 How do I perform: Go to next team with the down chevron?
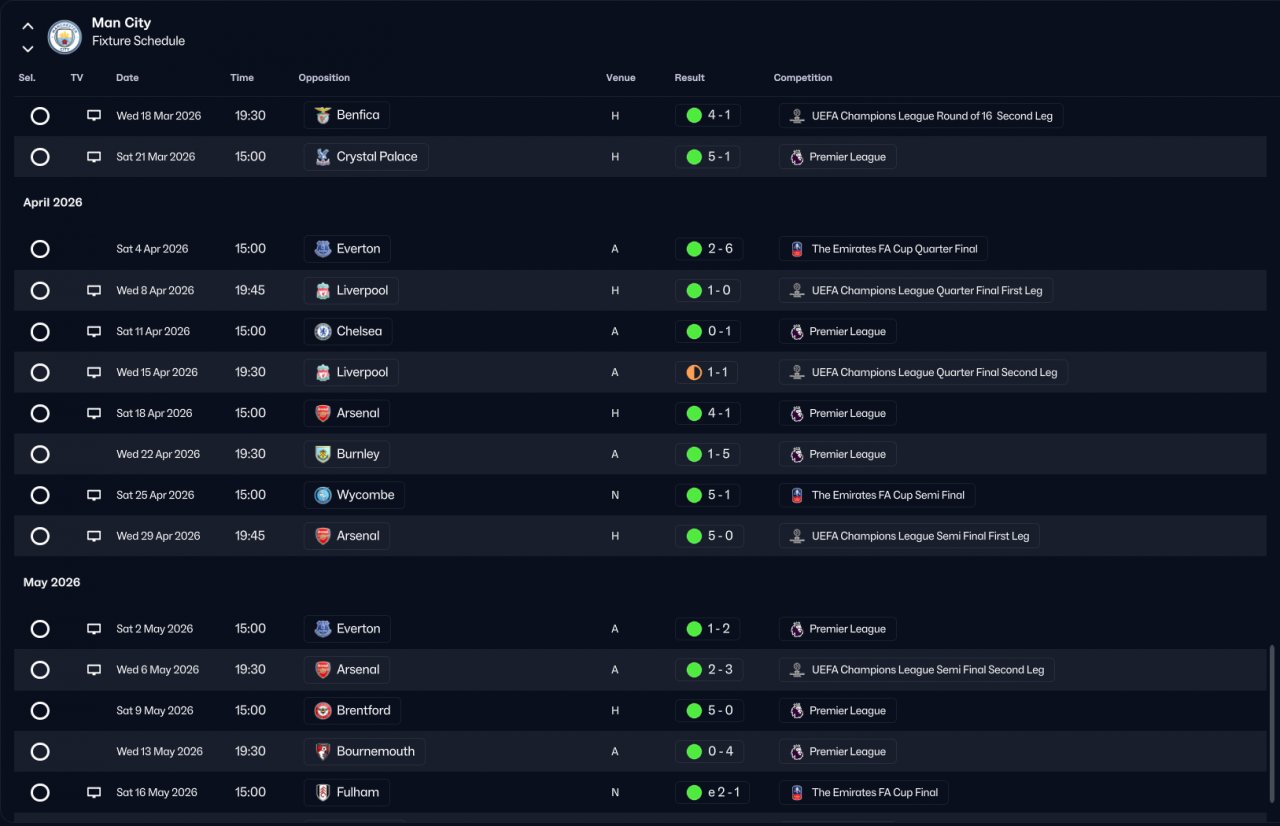coord(28,48)
